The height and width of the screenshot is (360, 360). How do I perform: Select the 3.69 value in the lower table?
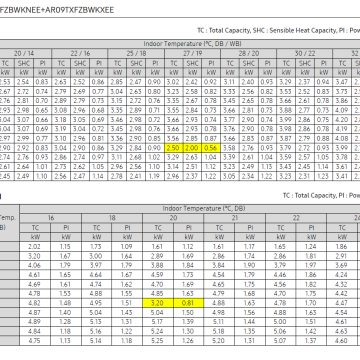(x=342, y=266)
